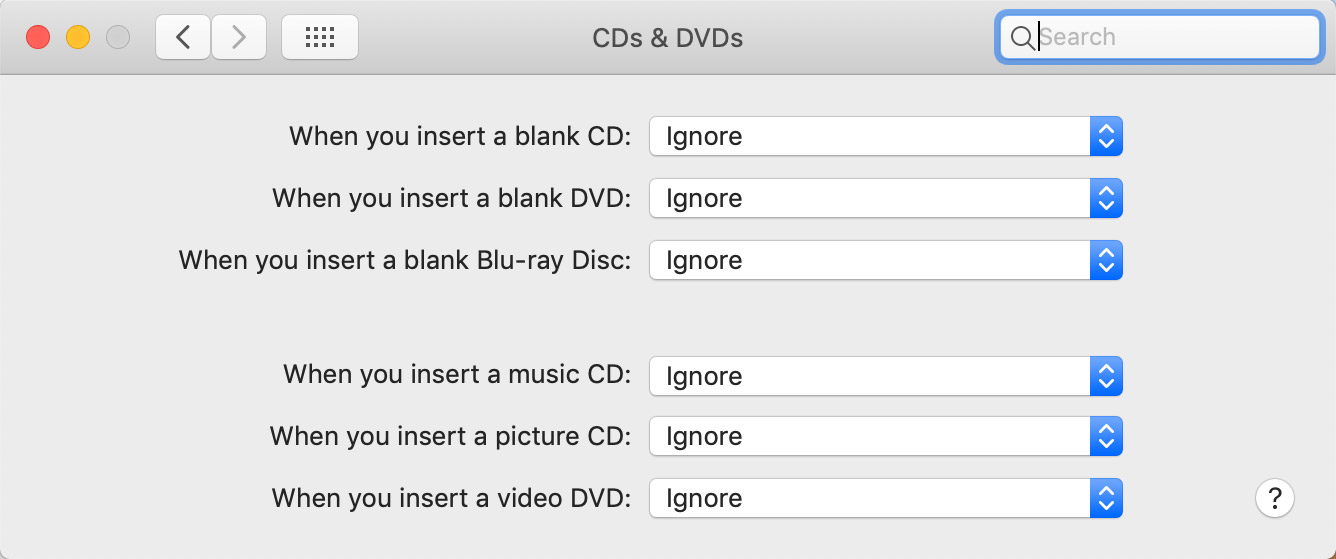Open the music CD action dropdown
This screenshot has height=559, width=1336.
point(886,376)
